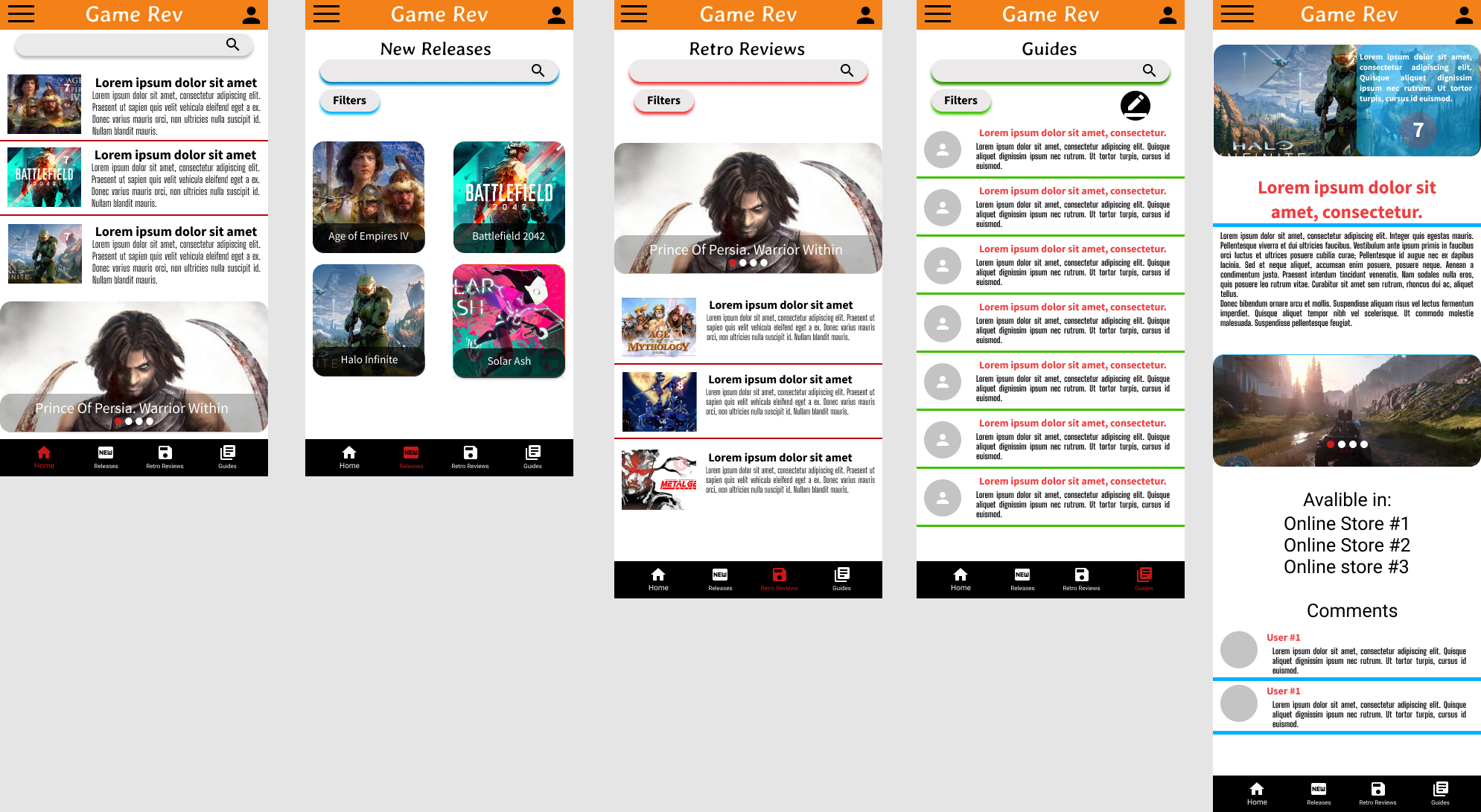
Task: Click search icon on home screen
Action: pos(233,45)
